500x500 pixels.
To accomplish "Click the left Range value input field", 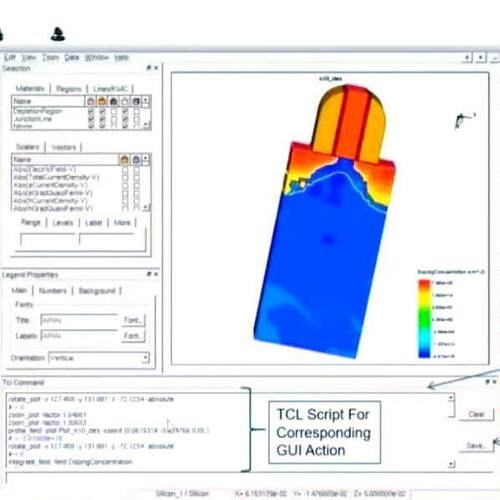I will coord(48,240).
